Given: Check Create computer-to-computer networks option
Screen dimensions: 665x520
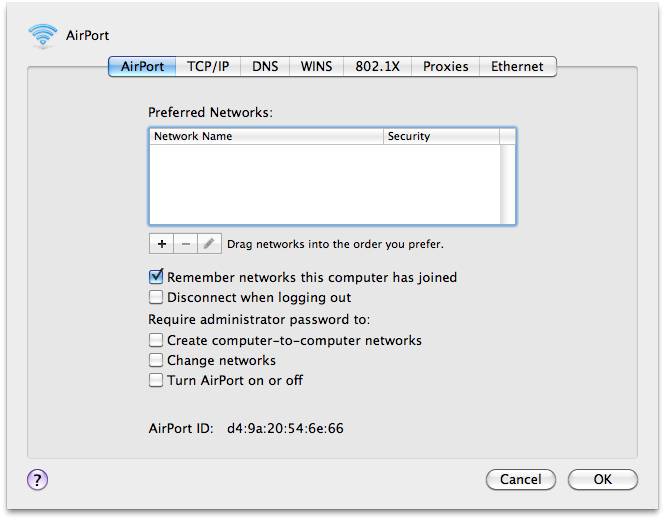Looking at the screenshot, I should 156,340.
